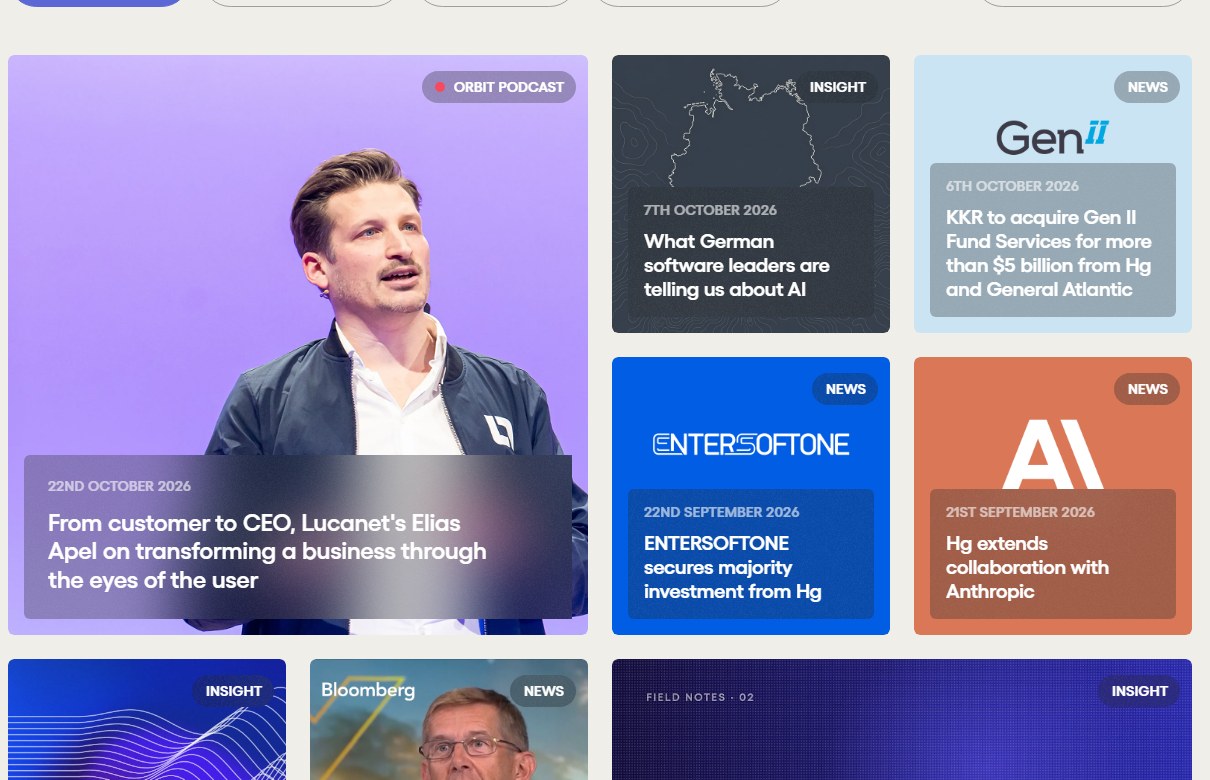Open the KKR to acquire Gen II headline
Image resolution: width=1210 pixels, height=780 pixels.
pos(1049,253)
